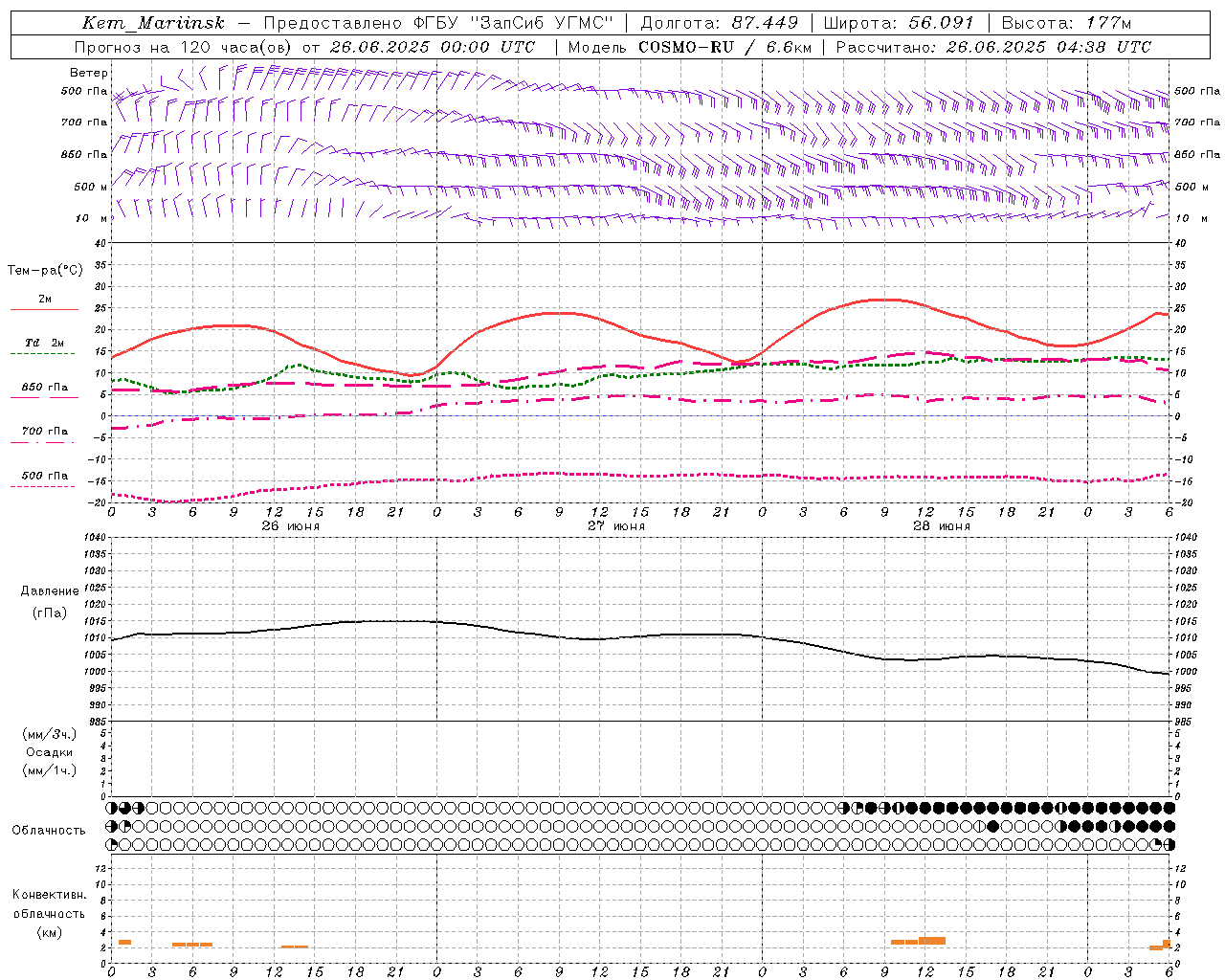
Task: Click the red solid line under '2м' legend
Action: 44,310
